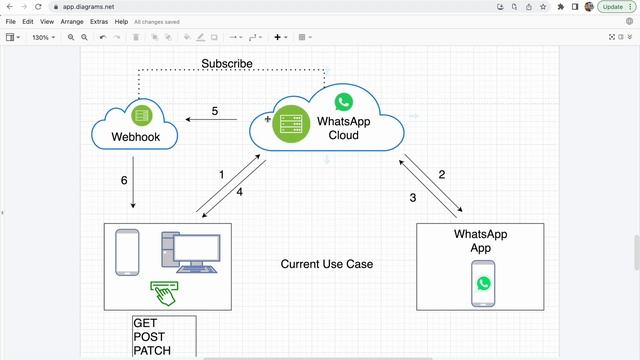This screenshot has width=640, height=360.
Task: Click the Delete trash icon
Action: click(x=136, y=37)
